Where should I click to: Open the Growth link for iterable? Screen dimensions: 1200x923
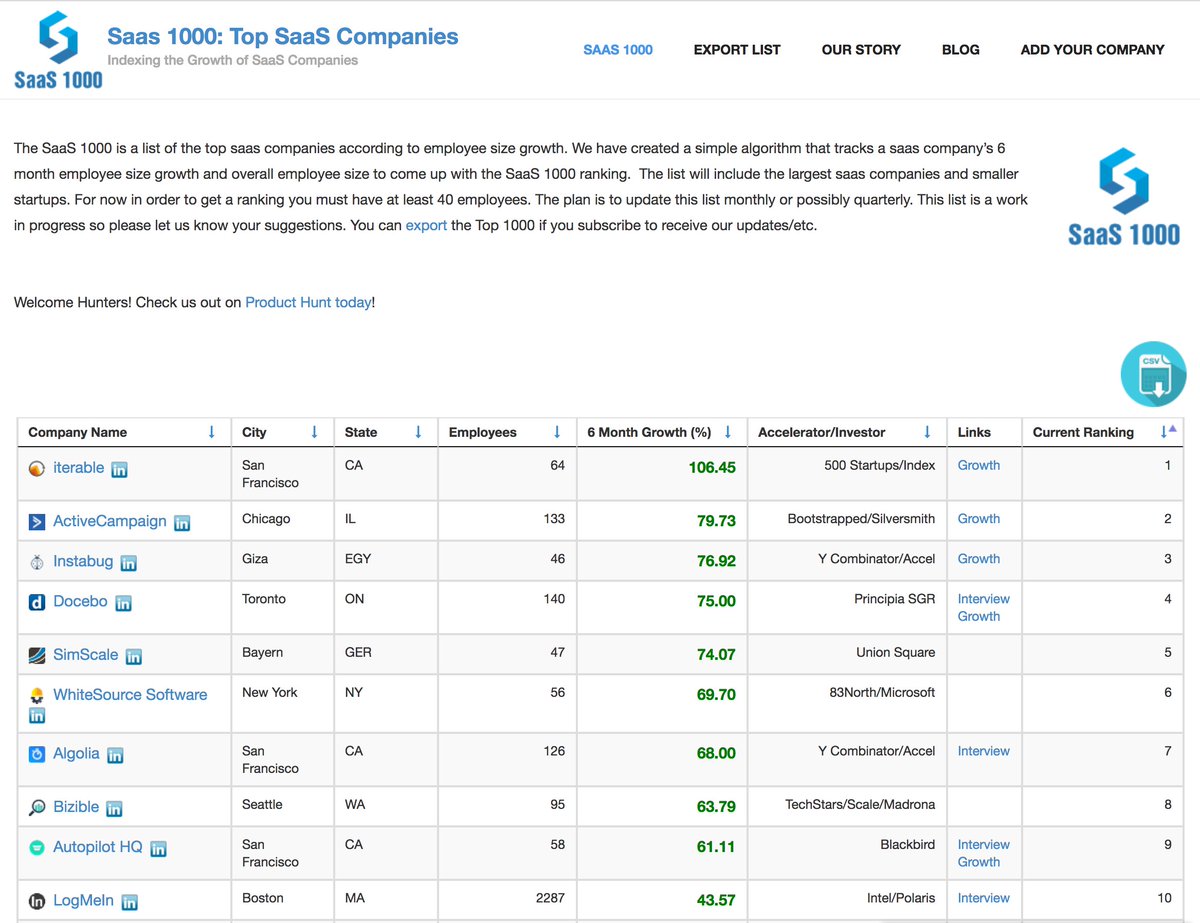[979, 465]
